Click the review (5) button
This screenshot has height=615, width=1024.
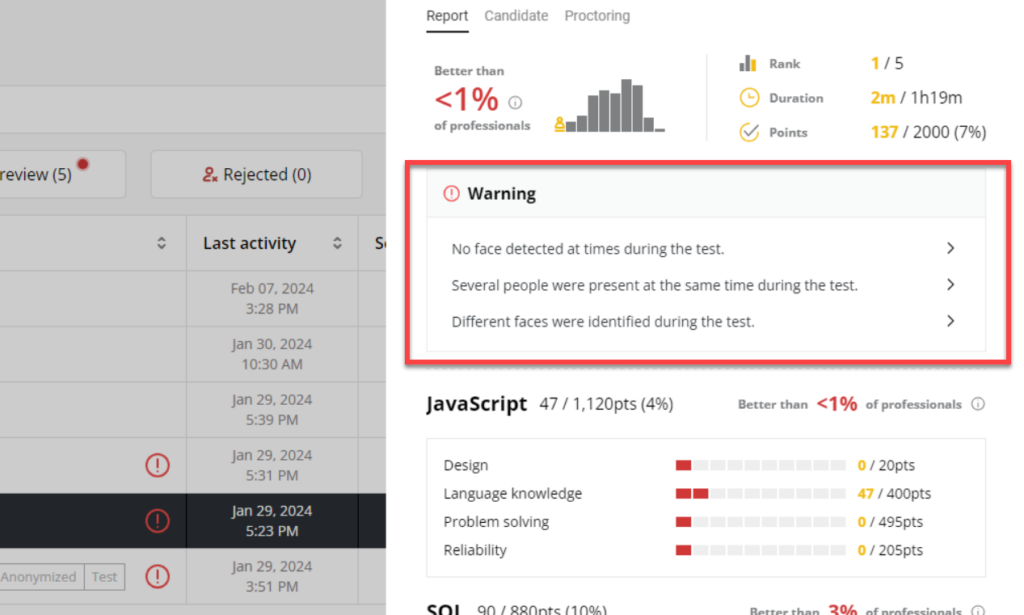pos(40,173)
